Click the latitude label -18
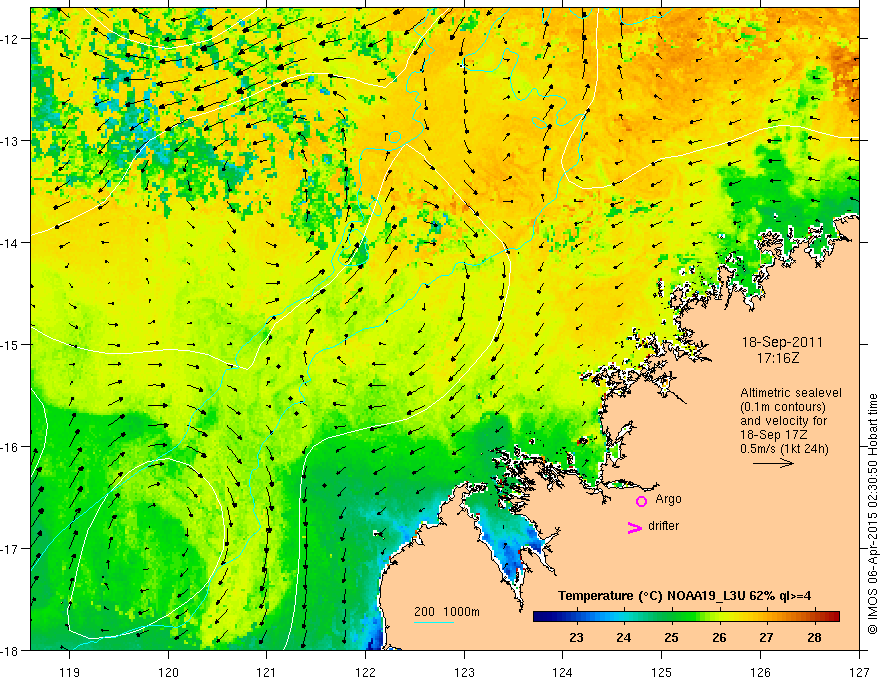The image size is (880, 680). 9,650
